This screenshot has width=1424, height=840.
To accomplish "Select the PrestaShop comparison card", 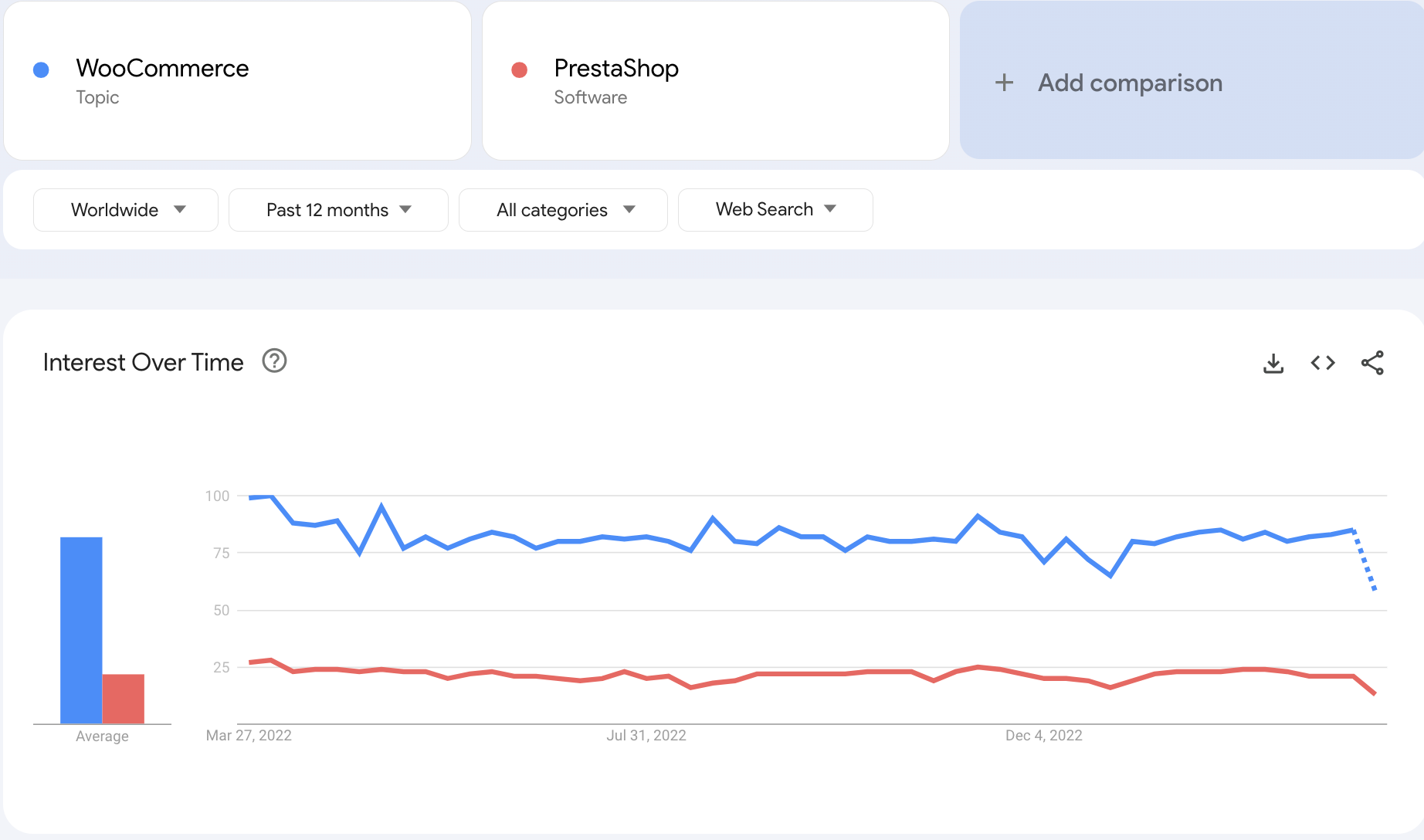I will coord(715,80).
